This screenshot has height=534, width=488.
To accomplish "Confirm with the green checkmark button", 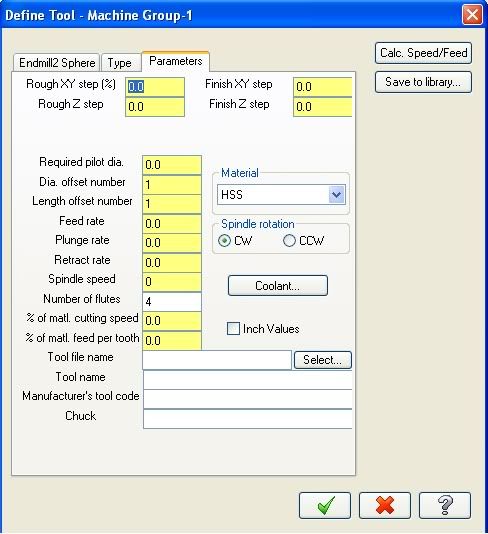I will click(x=325, y=505).
